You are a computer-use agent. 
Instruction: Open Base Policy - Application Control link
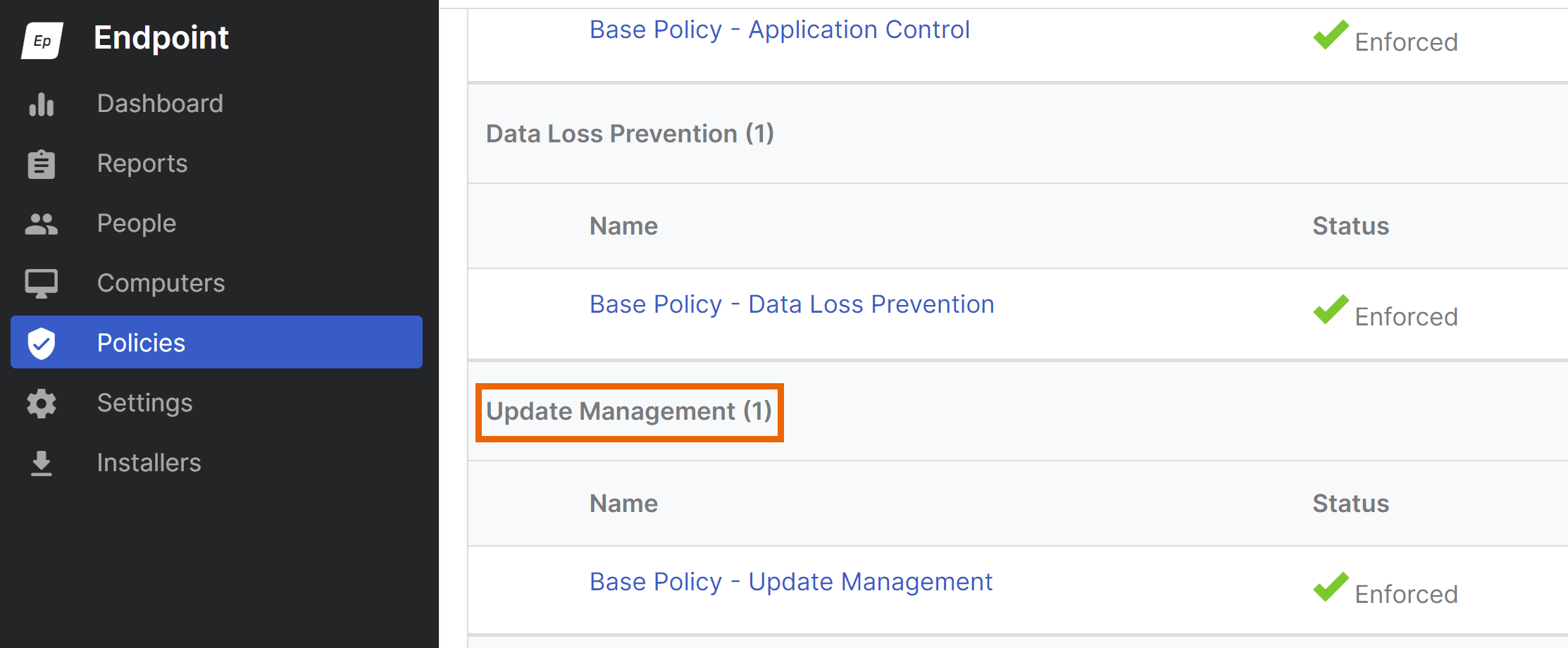pyautogui.click(x=779, y=30)
